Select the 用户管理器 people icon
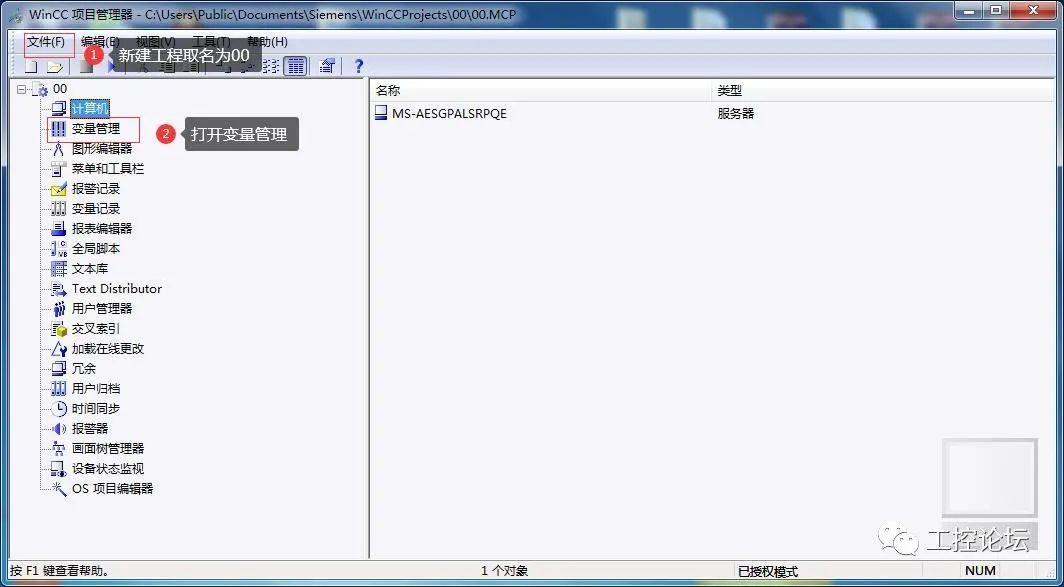Viewport: 1064px width, 587px height. click(60, 309)
